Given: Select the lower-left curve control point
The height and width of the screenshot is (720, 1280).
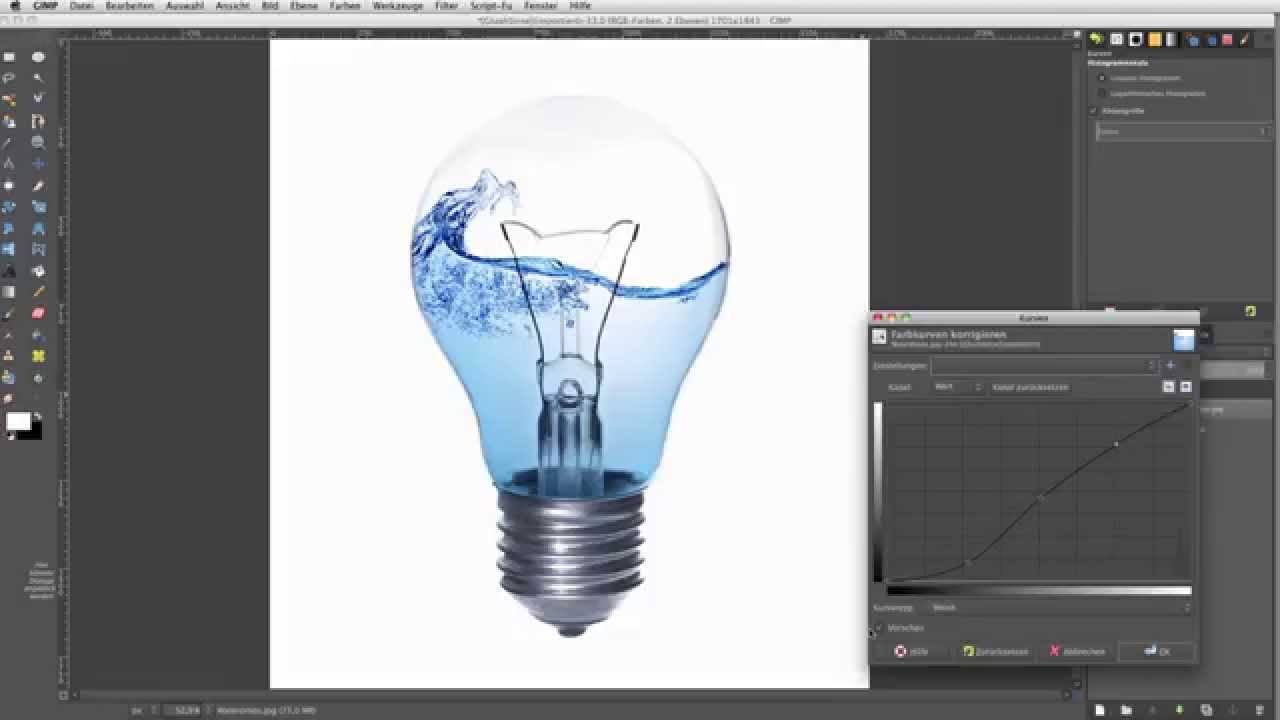Looking at the screenshot, I should click(967, 563).
